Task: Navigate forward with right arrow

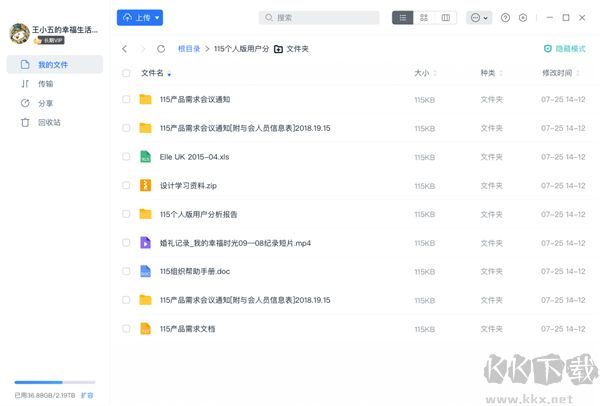Action: pyautogui.click(x=143, y=49)
